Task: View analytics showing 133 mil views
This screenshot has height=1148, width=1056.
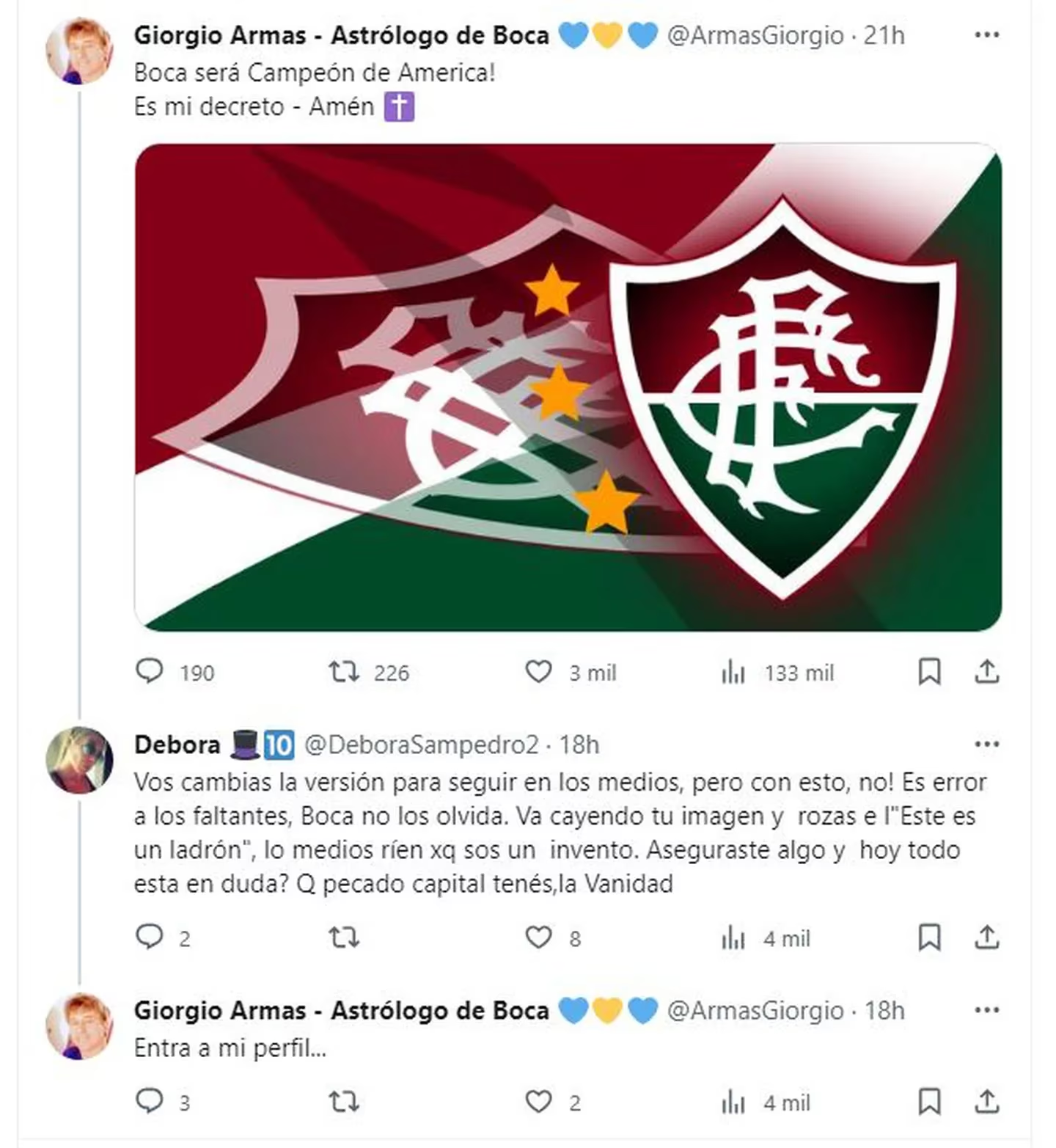Action: coord(733,671)
